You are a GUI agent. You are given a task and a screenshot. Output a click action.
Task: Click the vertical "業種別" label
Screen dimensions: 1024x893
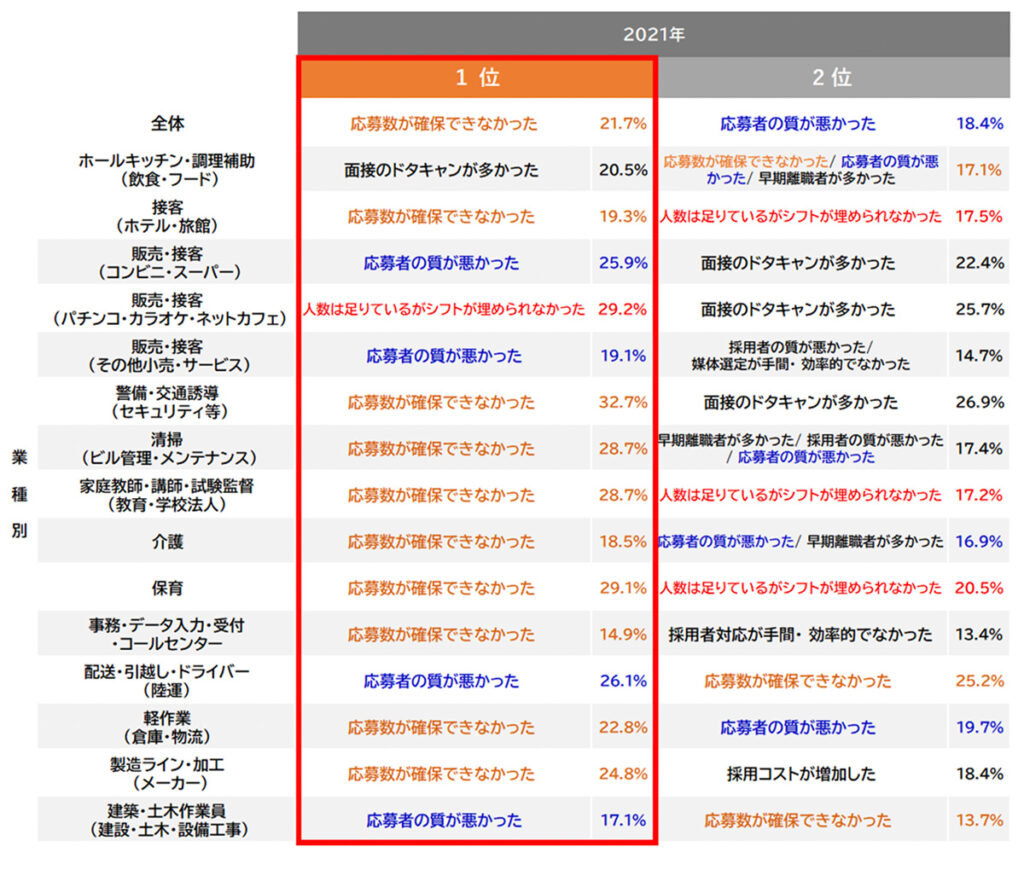[19, 494]
